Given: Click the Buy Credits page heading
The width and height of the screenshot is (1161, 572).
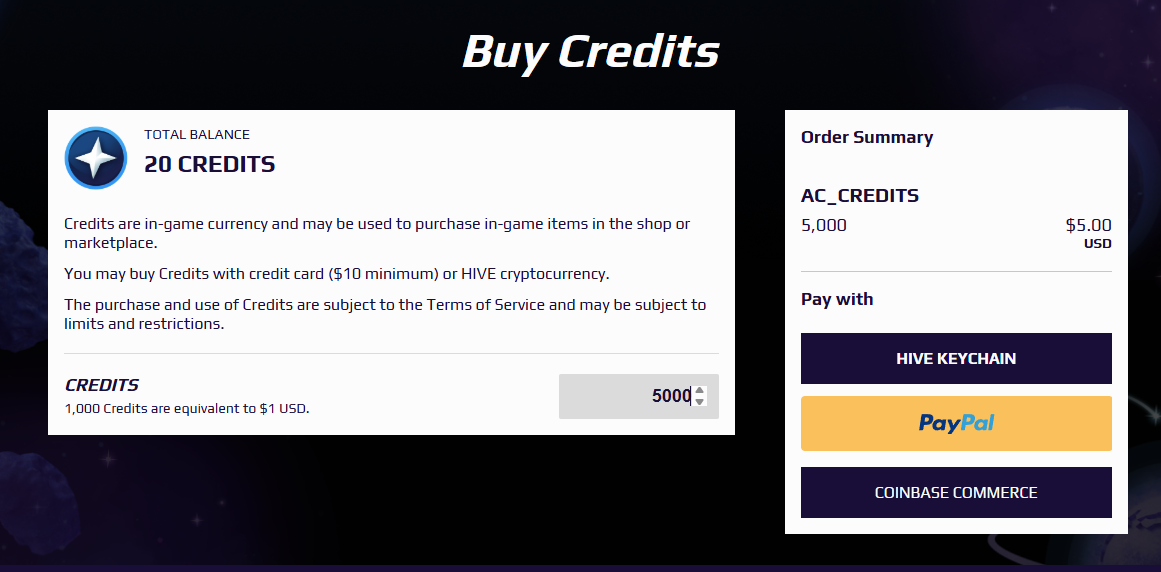Looking at the screenshot, I should [x=590, y=52].
